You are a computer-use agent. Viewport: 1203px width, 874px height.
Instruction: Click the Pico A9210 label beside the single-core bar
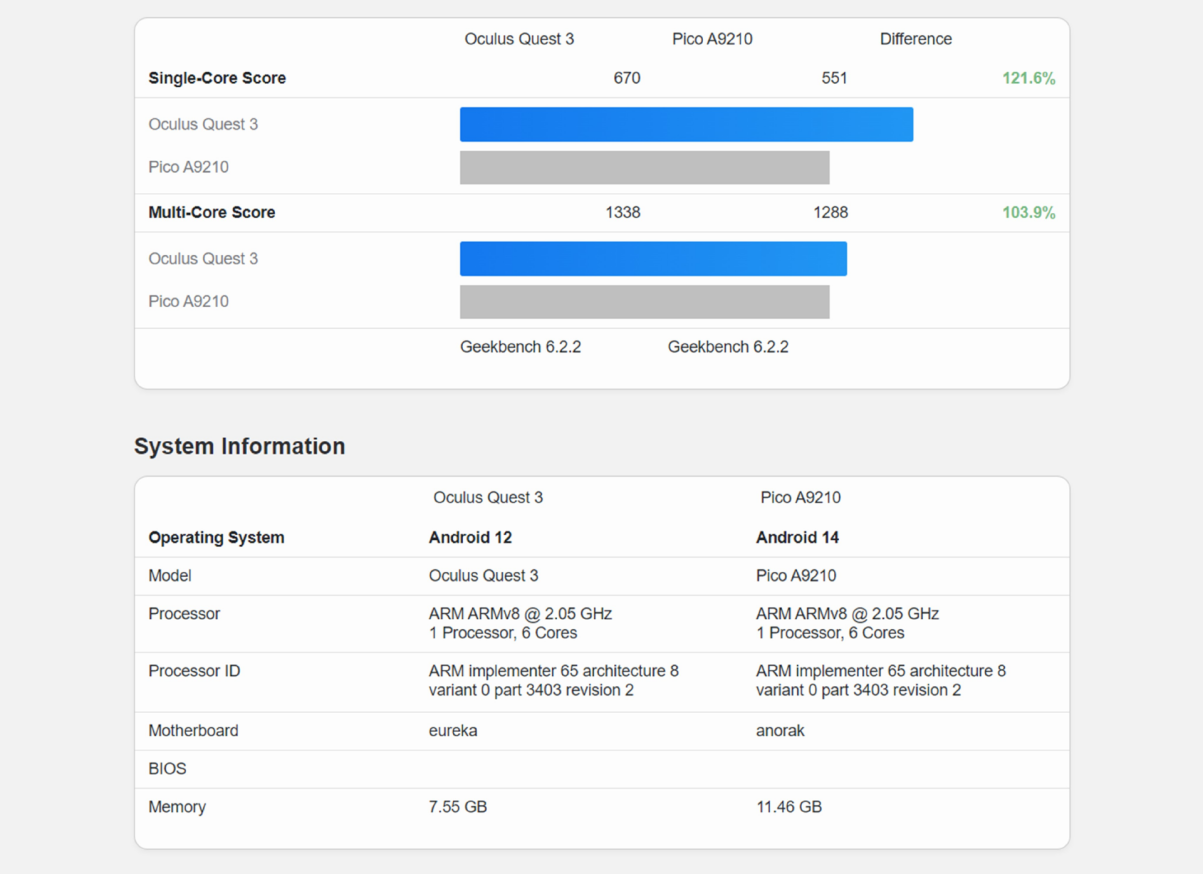tap(188, 167)
